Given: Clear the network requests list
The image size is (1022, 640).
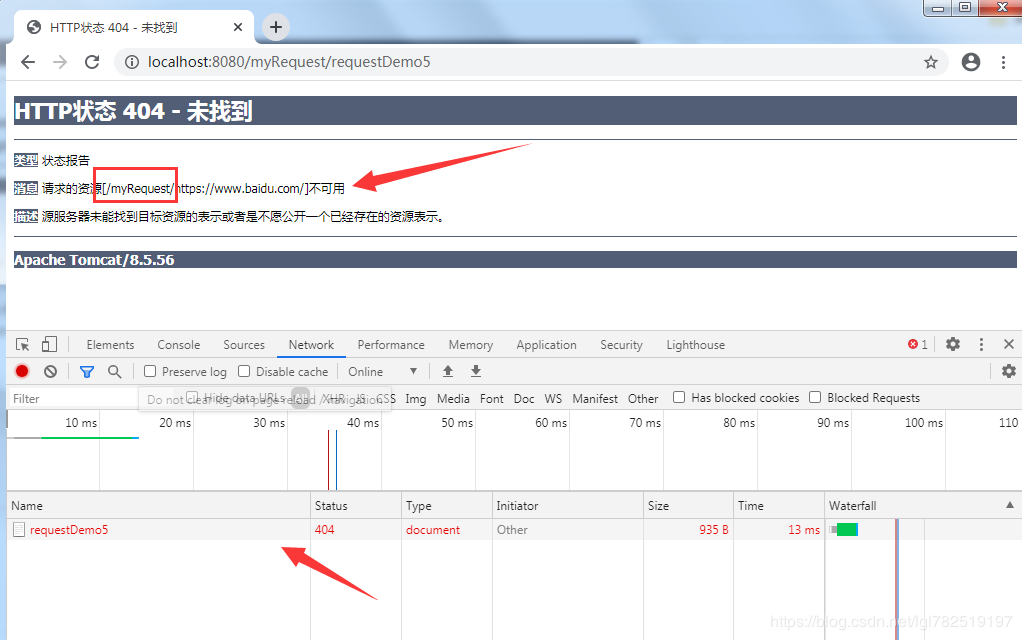Looking at the screenshot, I should (50, 371).
